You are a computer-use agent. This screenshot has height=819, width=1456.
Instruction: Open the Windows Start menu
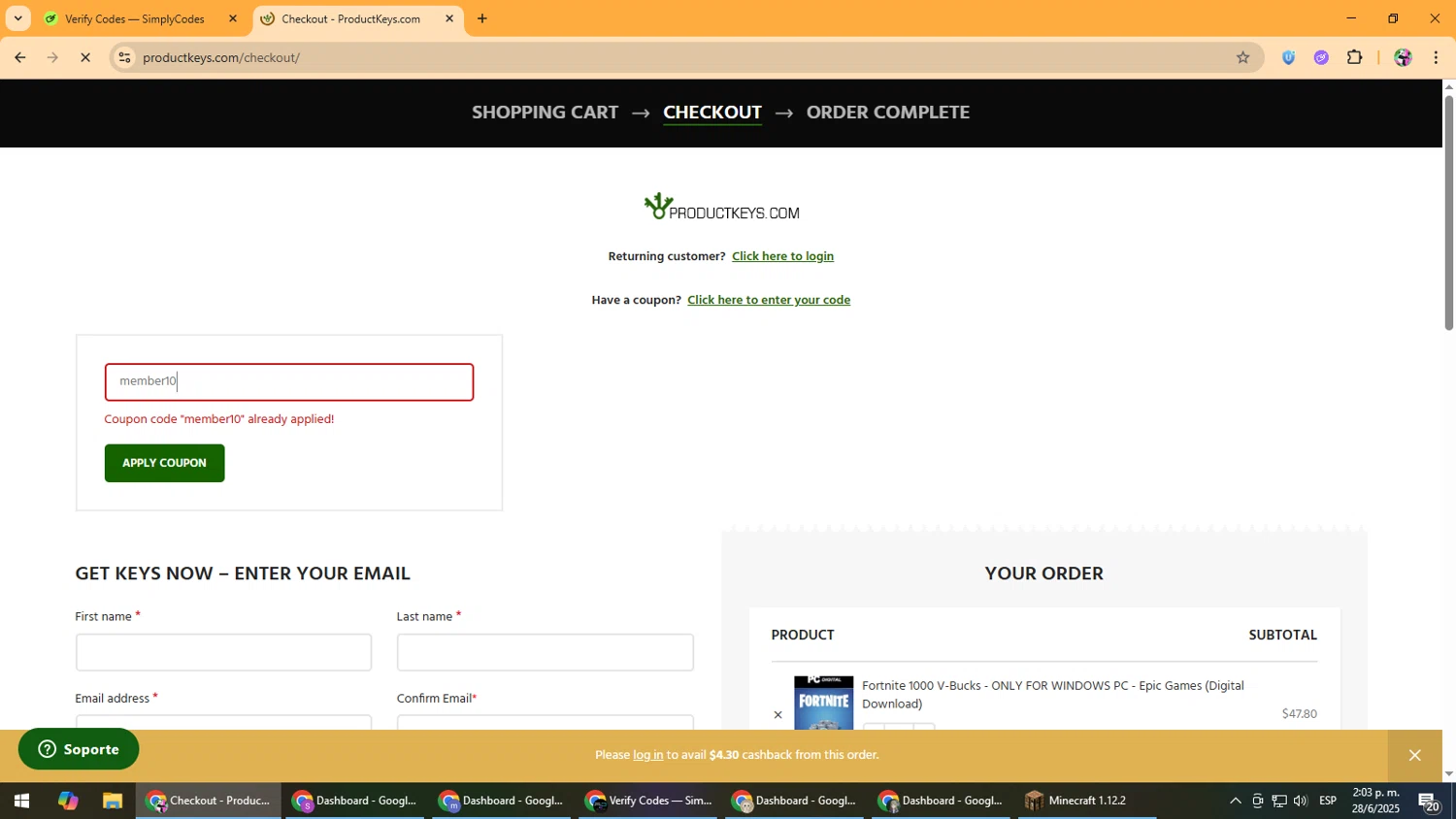click(20, 801)
